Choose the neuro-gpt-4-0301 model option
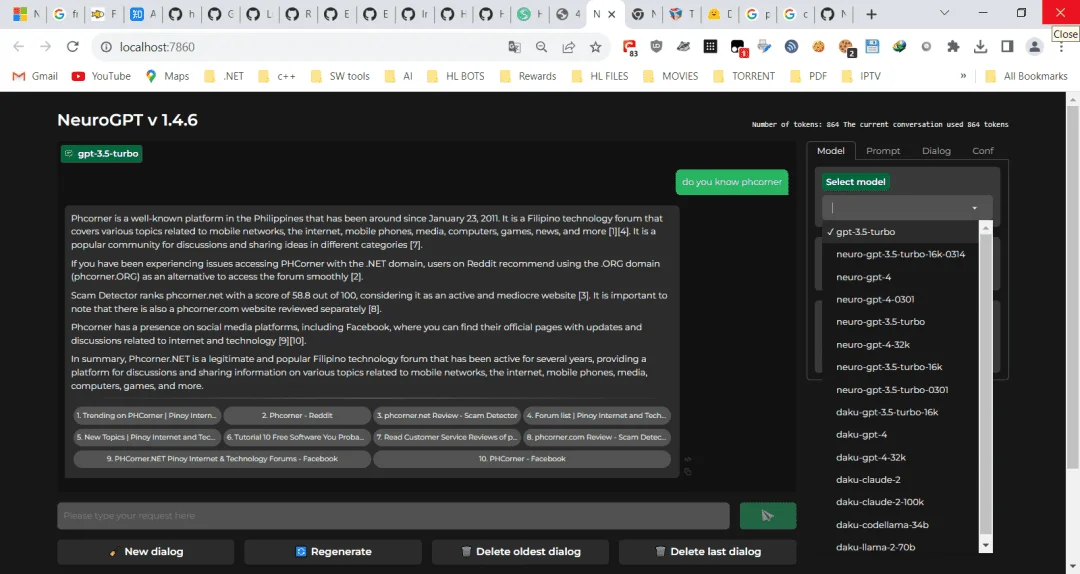 [x=900, y=299]
